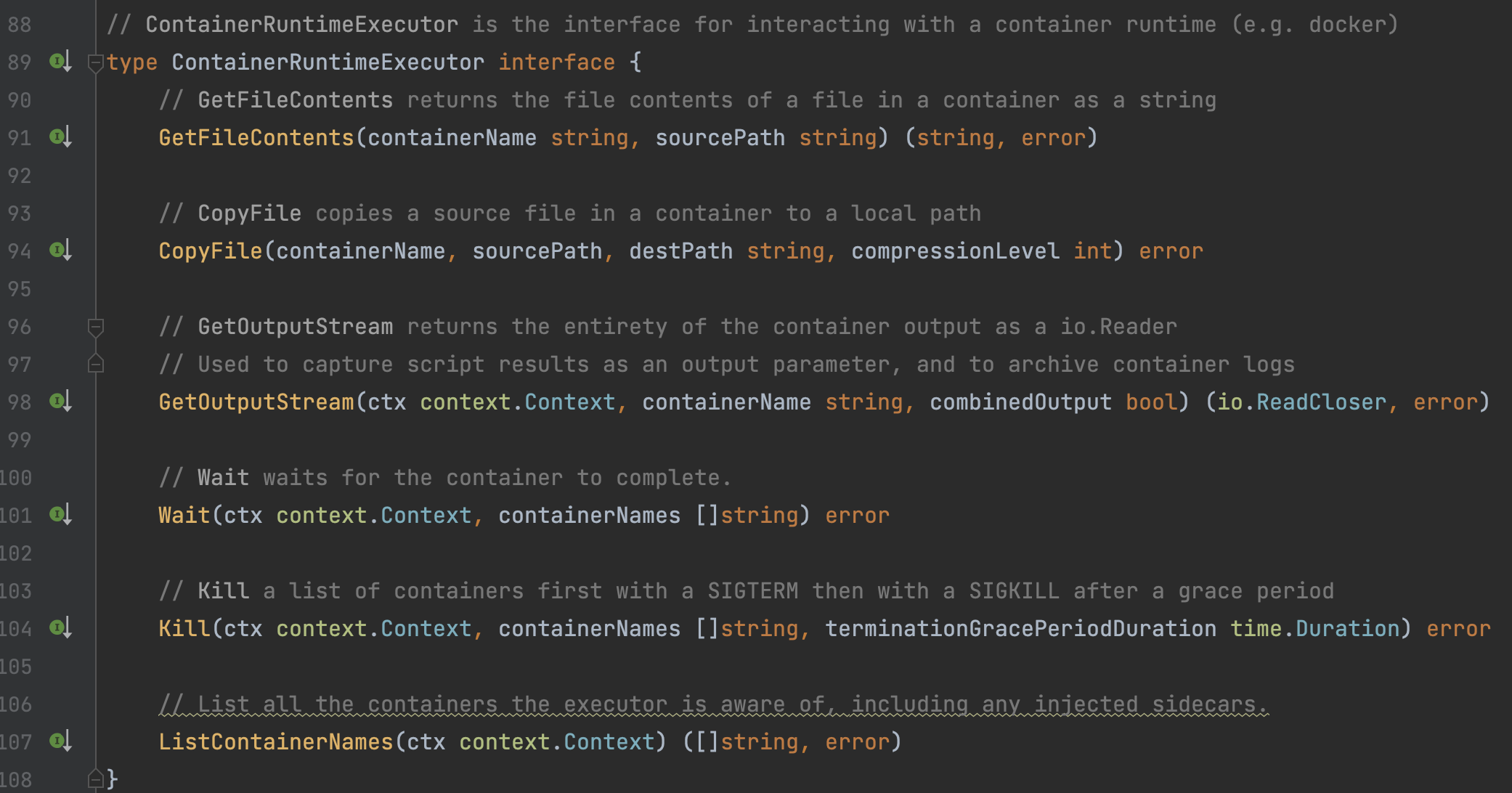
Task: Click the underlined sidecars comment line
Action: [x=713, y=704]
